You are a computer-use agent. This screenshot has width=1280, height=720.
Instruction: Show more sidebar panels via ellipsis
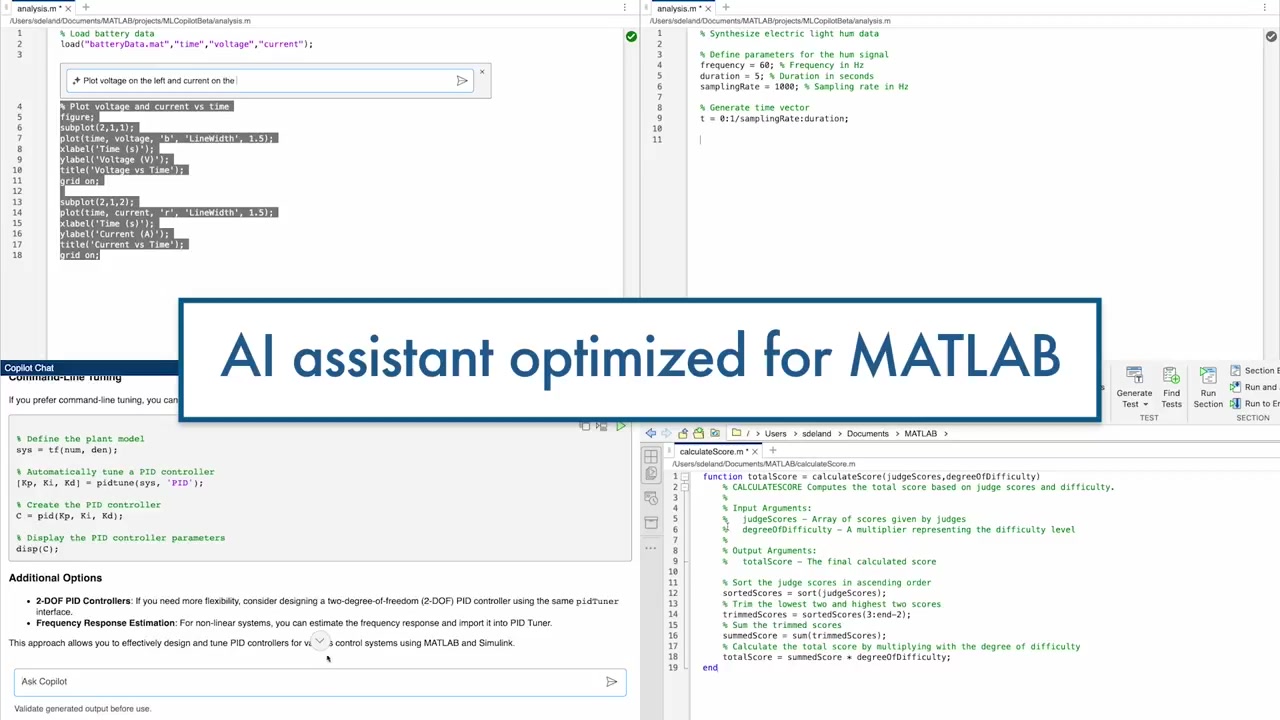click(651, 547)
